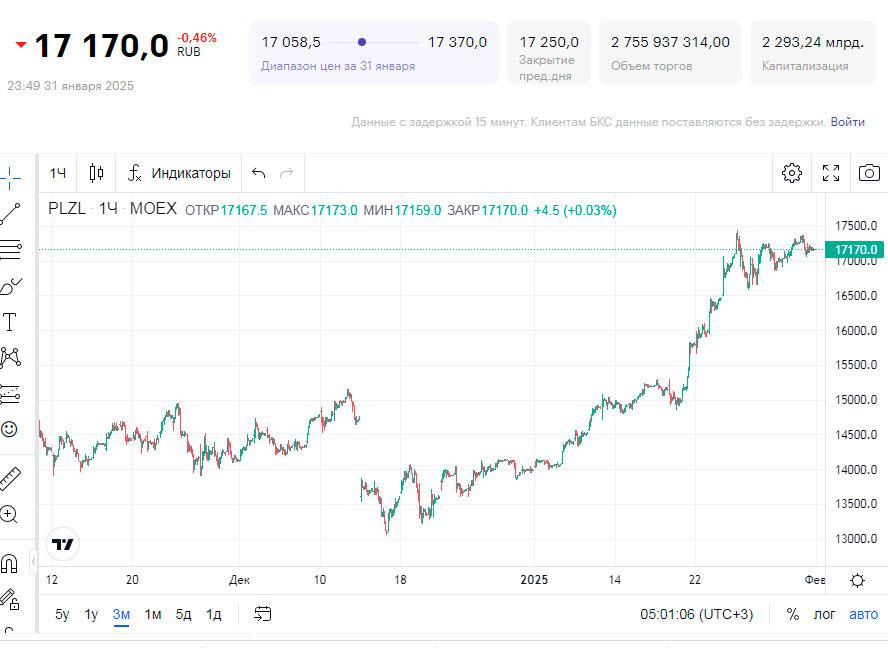Toggle magnet mode for drawings
The height and width of the screenshot is (648, 888).
[10, 563]
